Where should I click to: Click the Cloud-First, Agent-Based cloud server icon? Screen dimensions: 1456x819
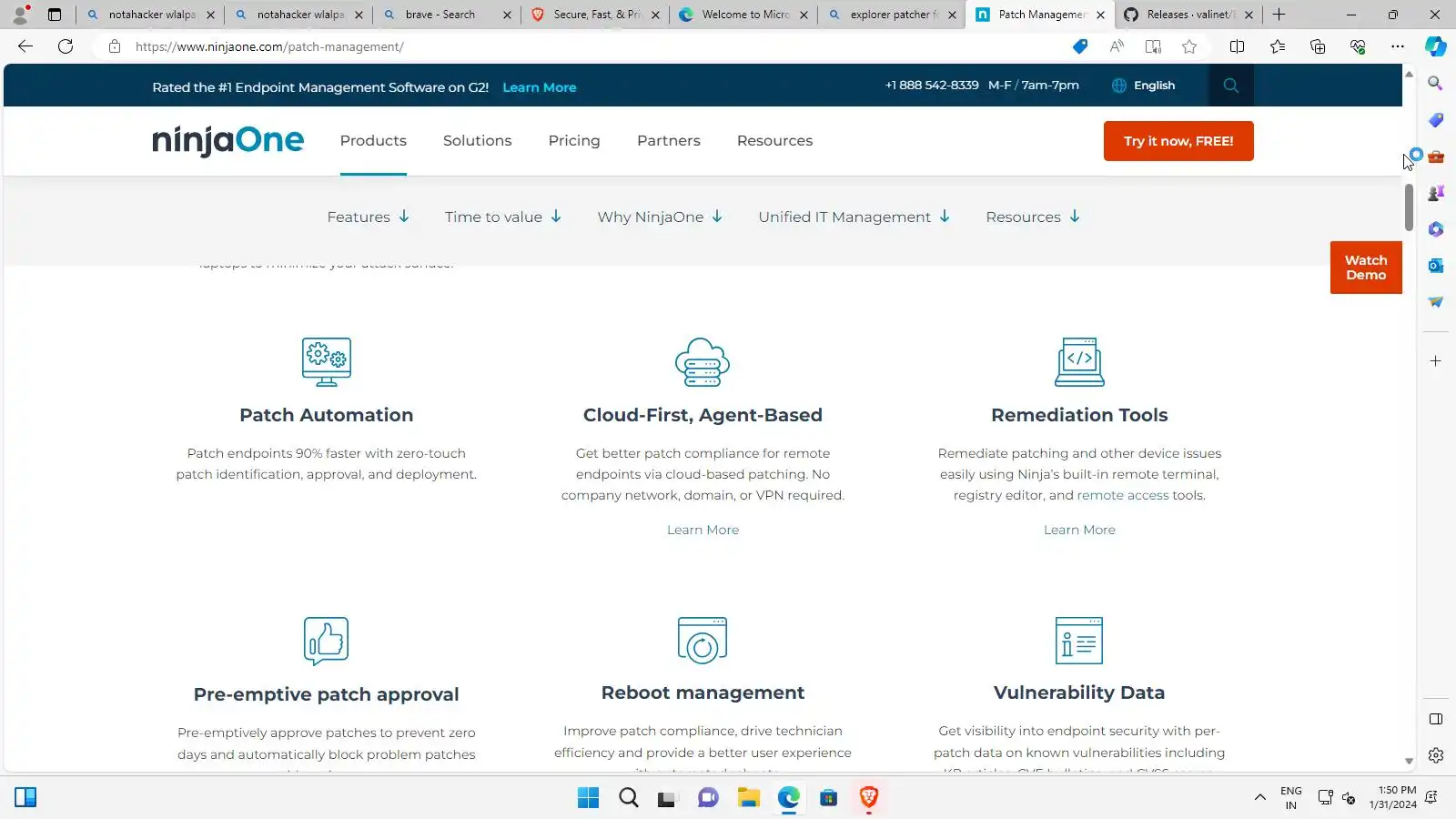[703, 362]
